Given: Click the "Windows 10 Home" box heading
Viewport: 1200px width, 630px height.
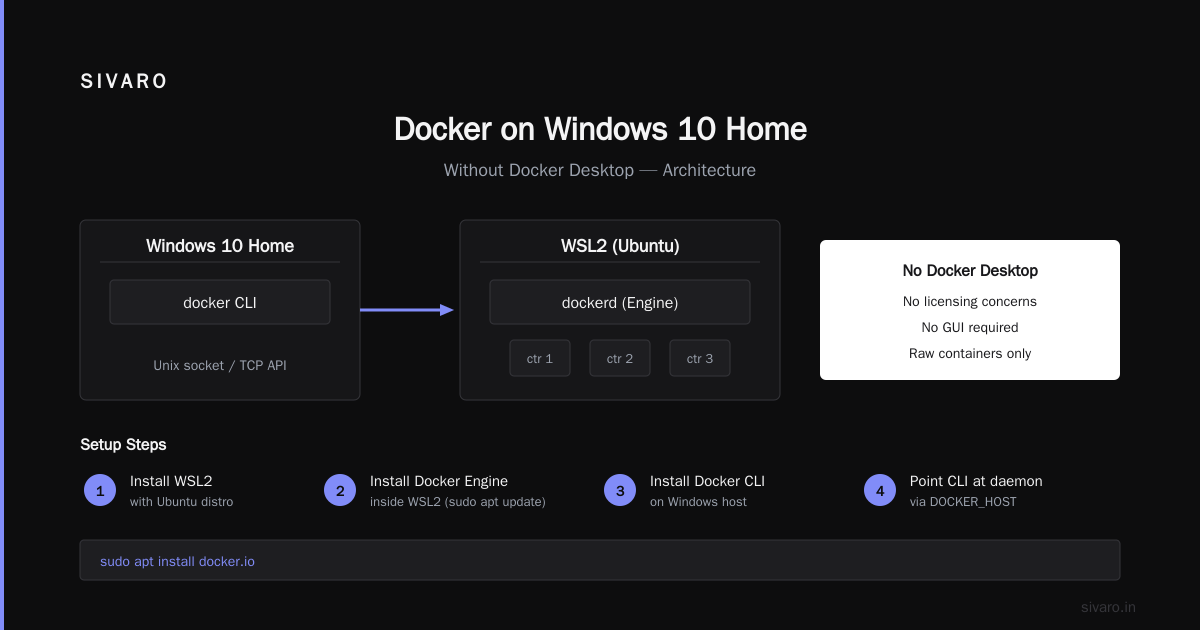Looking at the screenshot, I should coord(220,246).
